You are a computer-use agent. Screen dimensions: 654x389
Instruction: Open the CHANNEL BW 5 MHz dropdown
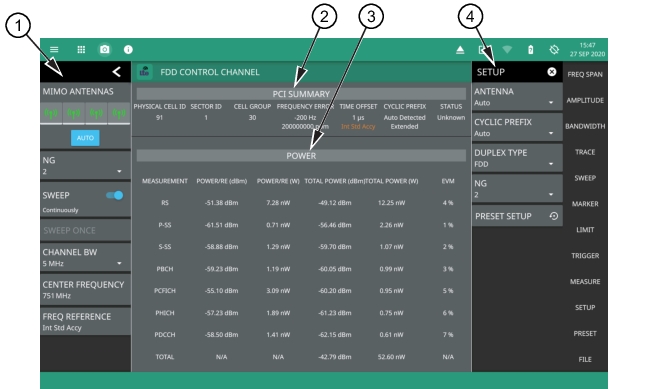pyautogui.click(x=85, y=257)
